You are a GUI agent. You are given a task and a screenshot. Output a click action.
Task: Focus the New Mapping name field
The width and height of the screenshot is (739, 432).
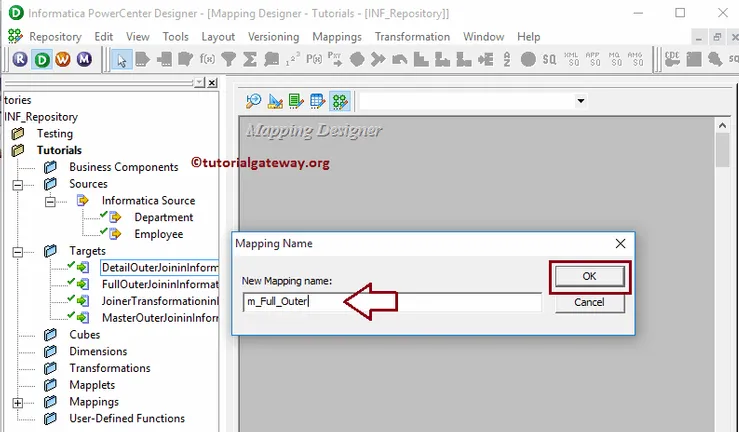tap(392, 302)
